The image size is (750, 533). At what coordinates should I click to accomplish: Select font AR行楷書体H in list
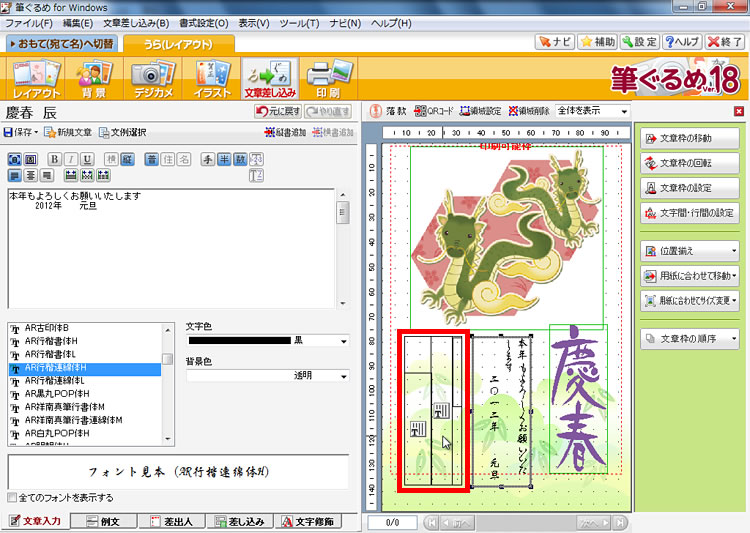click(85, 341)
